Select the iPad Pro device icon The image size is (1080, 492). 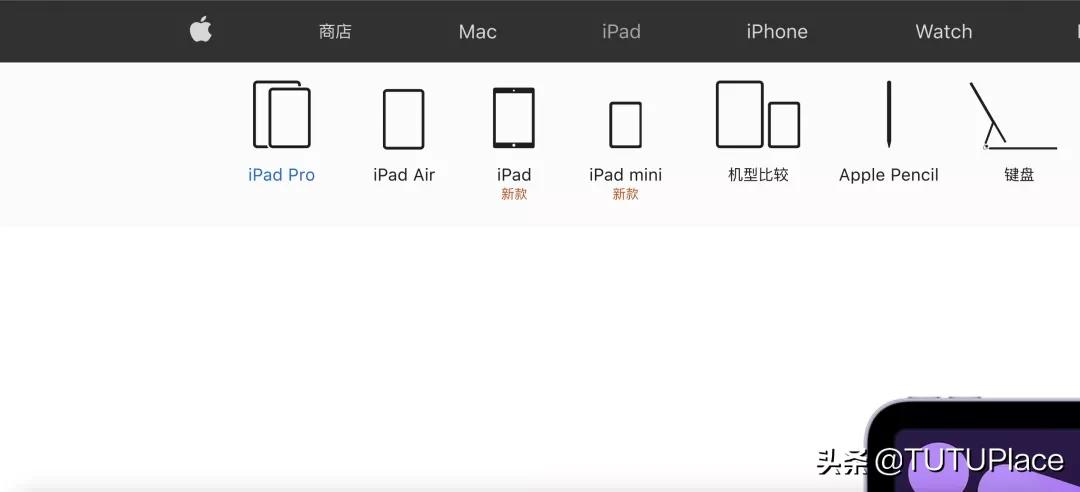coord(282,114)
